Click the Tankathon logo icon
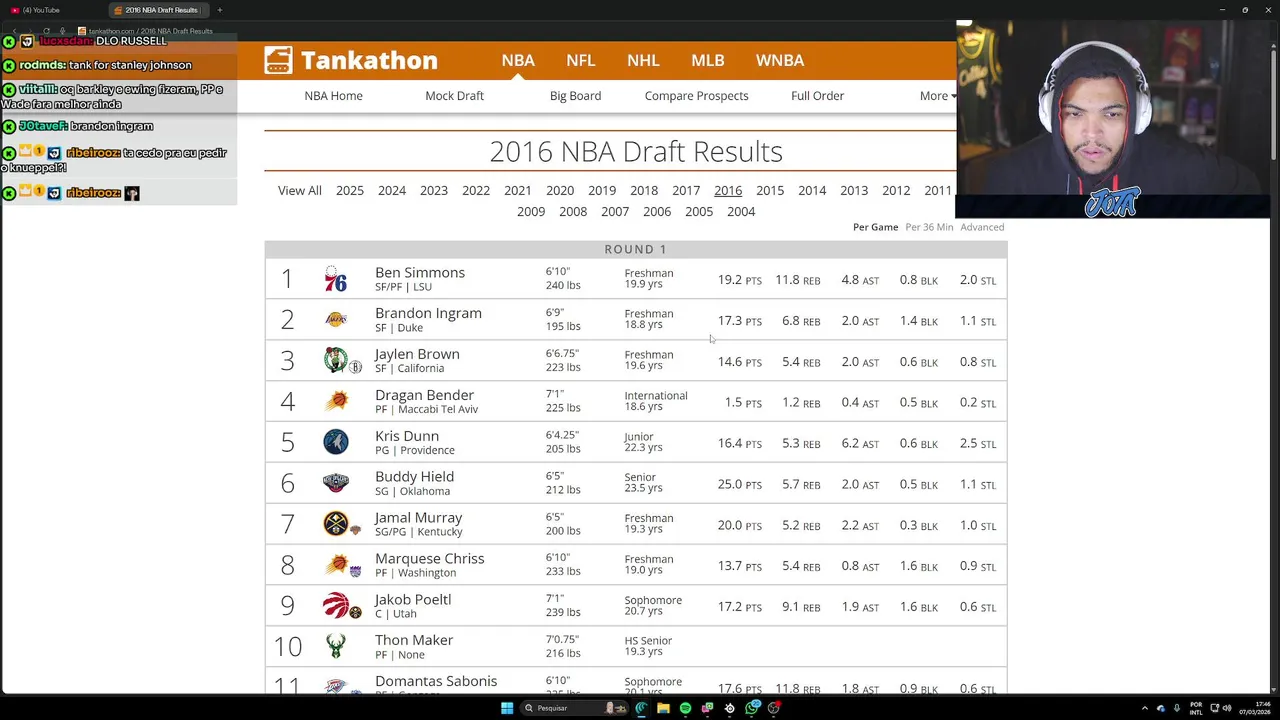Image resolution: width=1280 pixels, height=720 pixels. 278,60
